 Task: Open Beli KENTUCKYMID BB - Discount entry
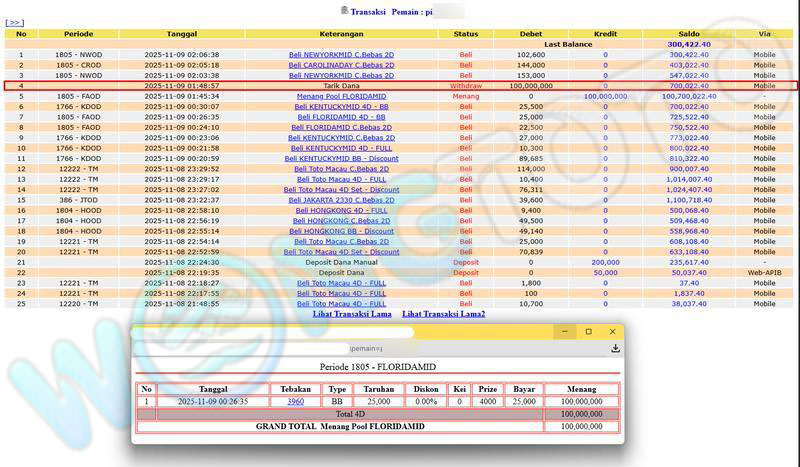(341, 158)
